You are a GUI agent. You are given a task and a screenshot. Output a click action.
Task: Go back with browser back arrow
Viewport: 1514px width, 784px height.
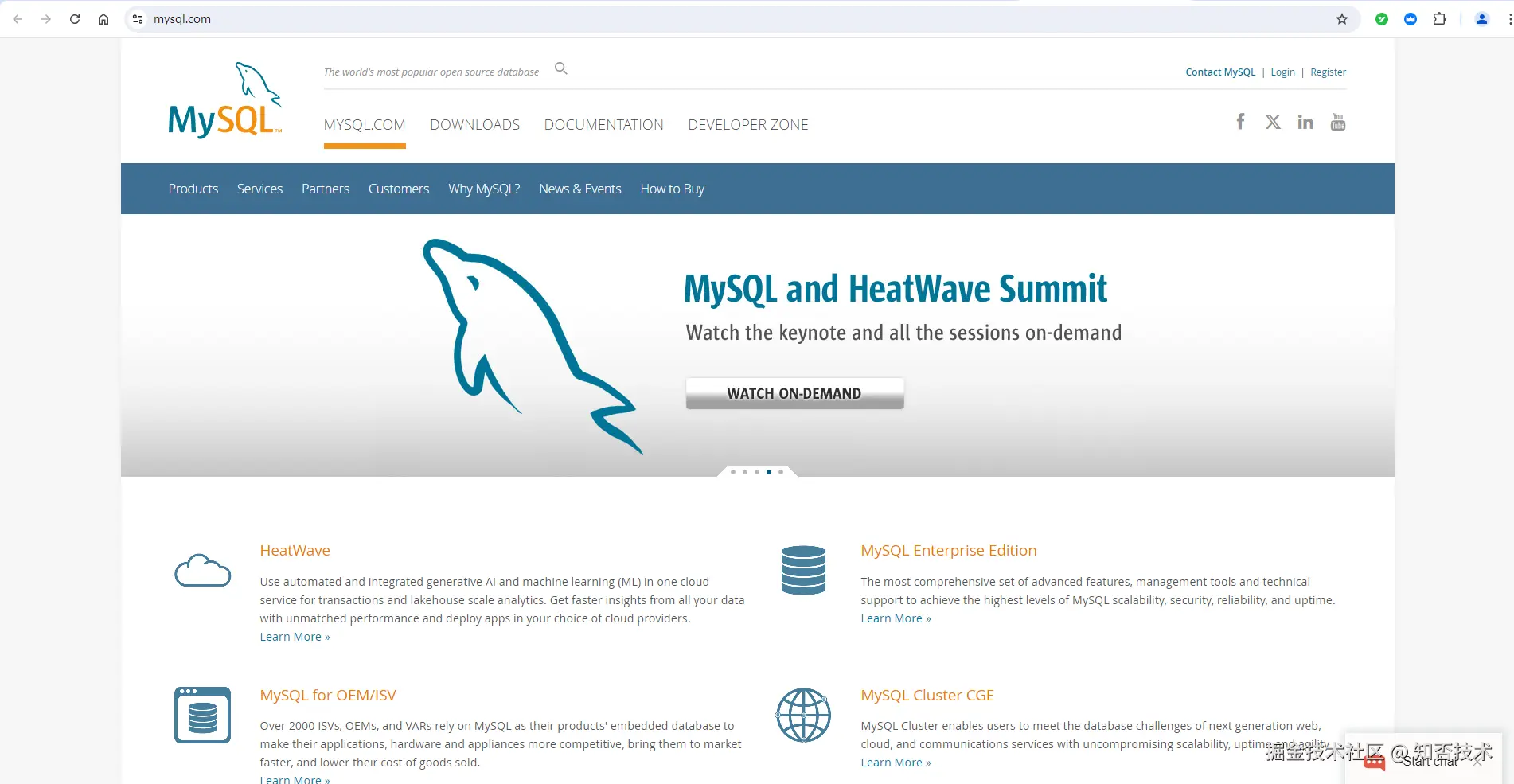pos(18,19)
